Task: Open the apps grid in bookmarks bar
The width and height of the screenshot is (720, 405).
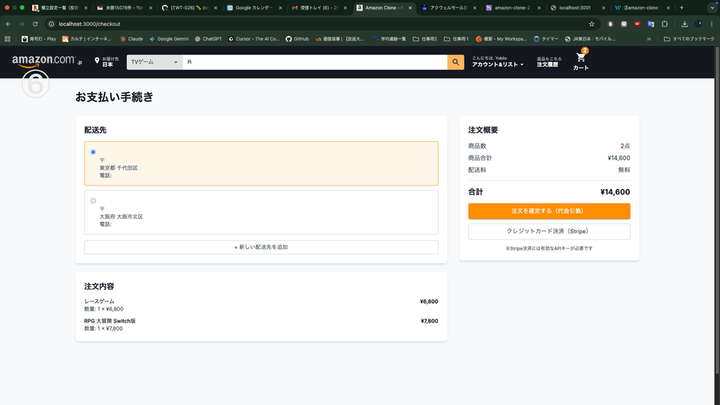Action: (x=7, y=39)
